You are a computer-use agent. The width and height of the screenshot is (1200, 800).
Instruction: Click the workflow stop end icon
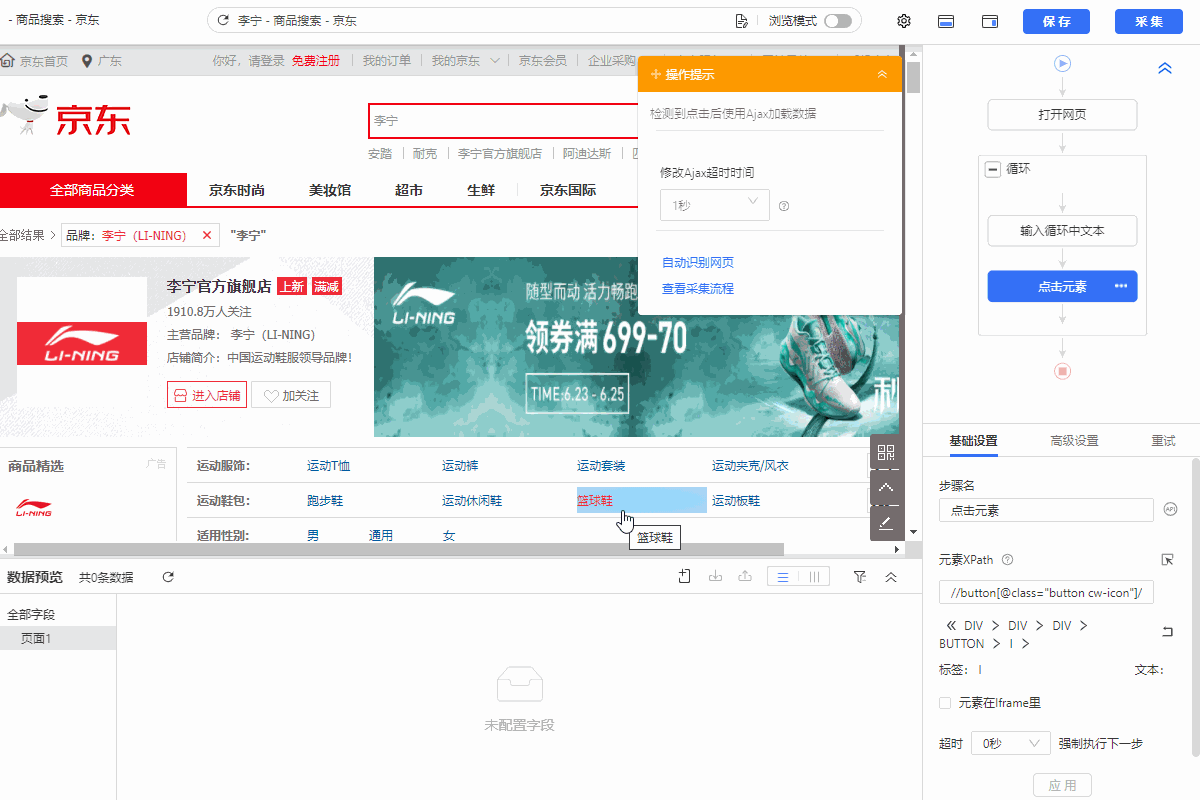coord(1062,371)
